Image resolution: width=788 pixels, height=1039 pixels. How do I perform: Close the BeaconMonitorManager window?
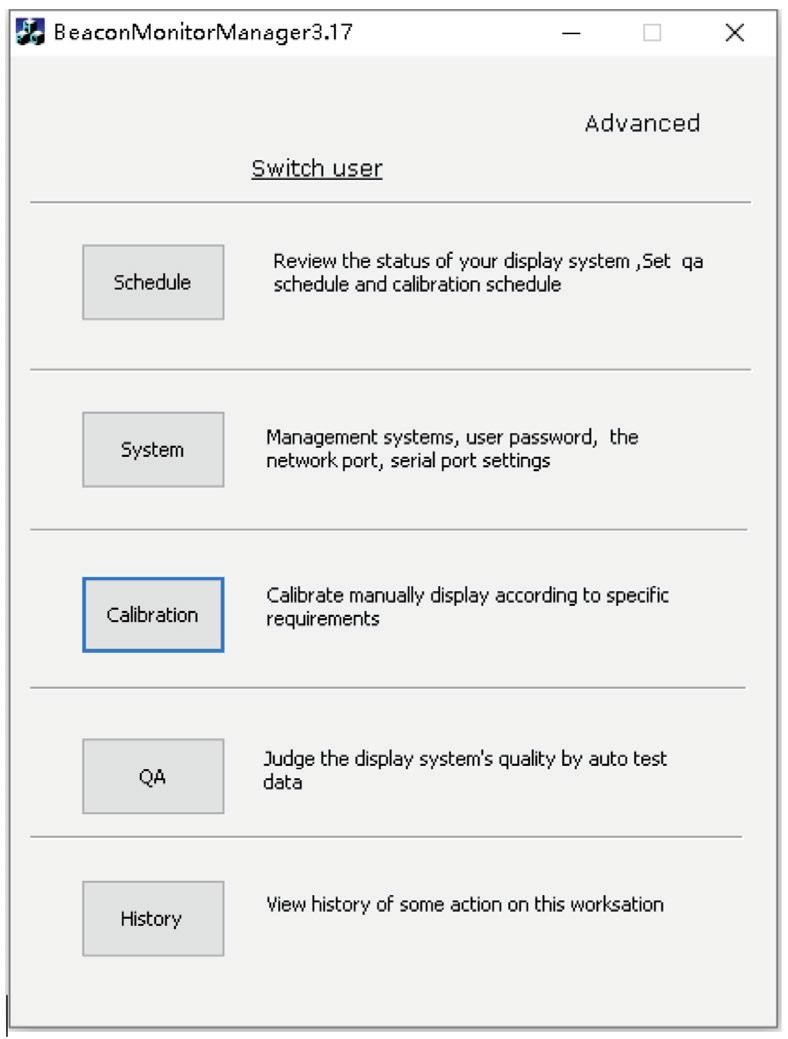pos(734,32)
